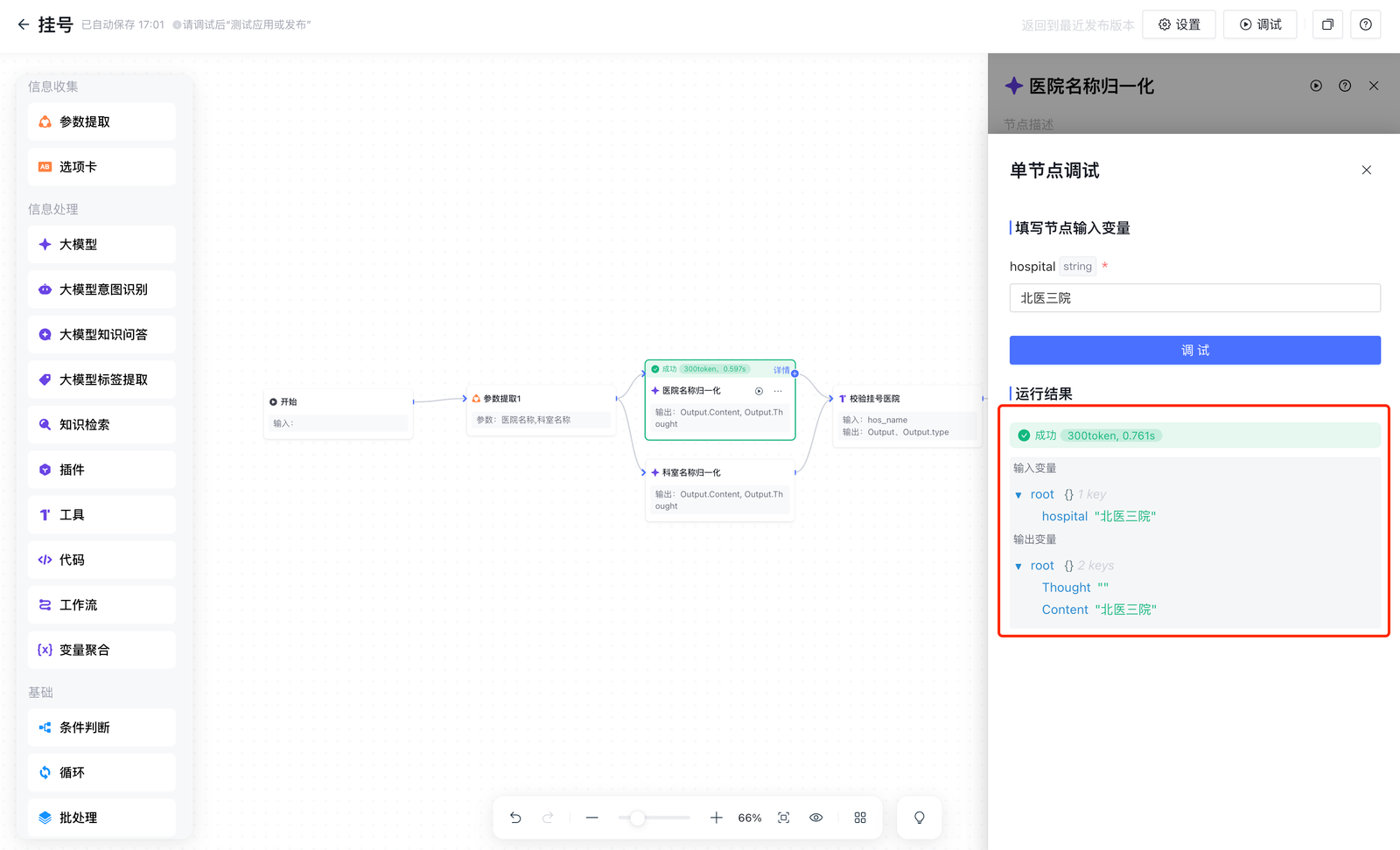Open the 医院名称归一化 node's more options menu

[778, 391]
